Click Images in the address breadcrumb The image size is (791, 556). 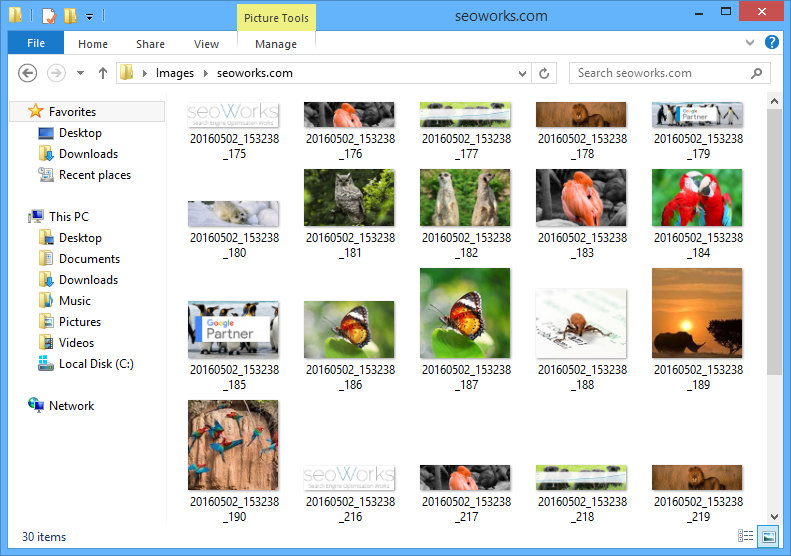click(174, 73)
